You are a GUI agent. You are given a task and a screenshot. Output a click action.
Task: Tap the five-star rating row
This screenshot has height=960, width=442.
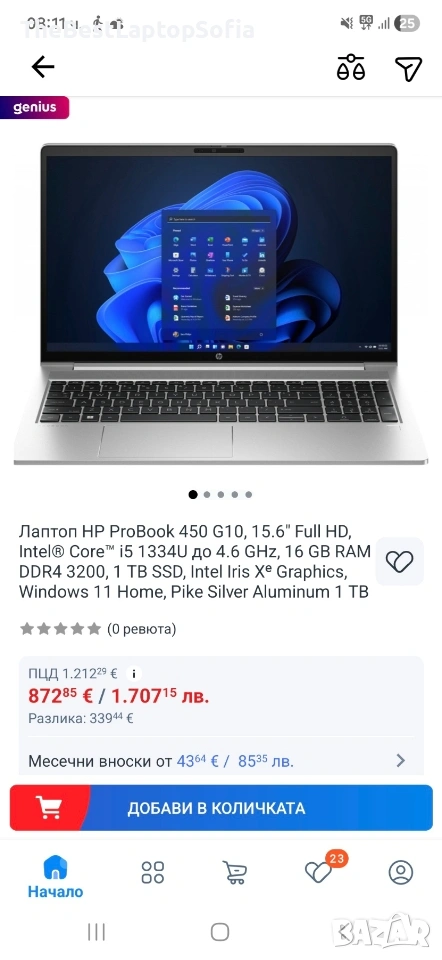click(60, 629)
